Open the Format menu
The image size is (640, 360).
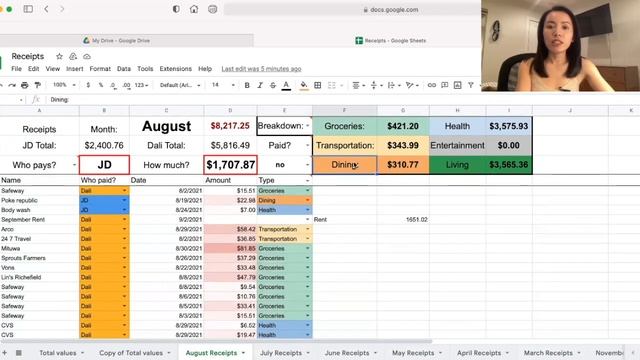[x=100, y=69]
